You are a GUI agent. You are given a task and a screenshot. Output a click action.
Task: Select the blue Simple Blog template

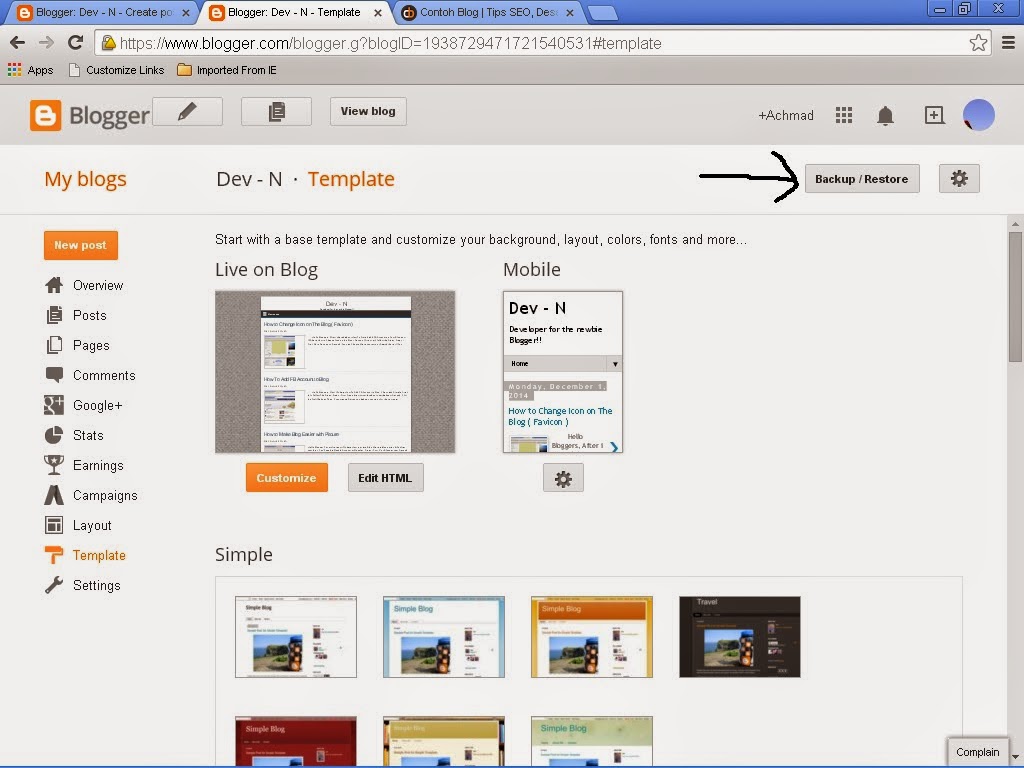coord(444,637)
